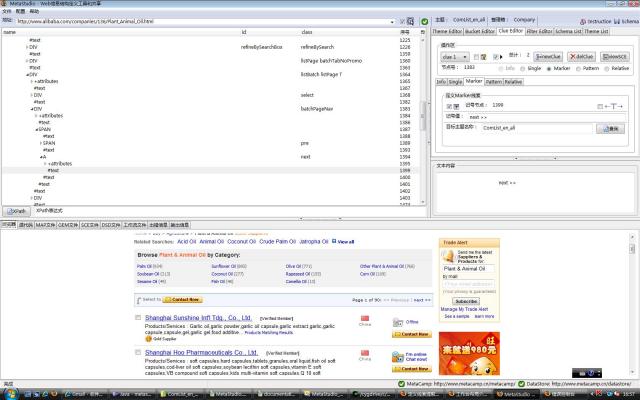The image size is (640, 400).
Task: Open Firefox icon in quick launch
Action: pyautogui.click(x=54, y=394)
